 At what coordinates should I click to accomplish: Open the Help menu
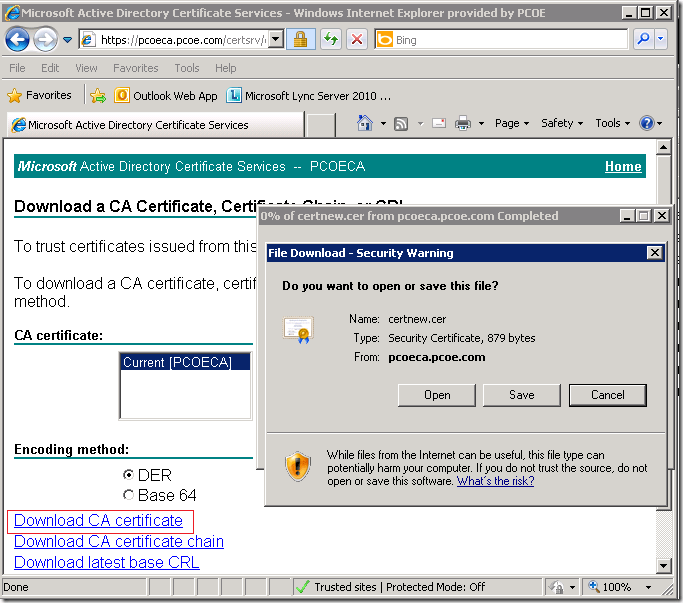(x=226, y=68)
